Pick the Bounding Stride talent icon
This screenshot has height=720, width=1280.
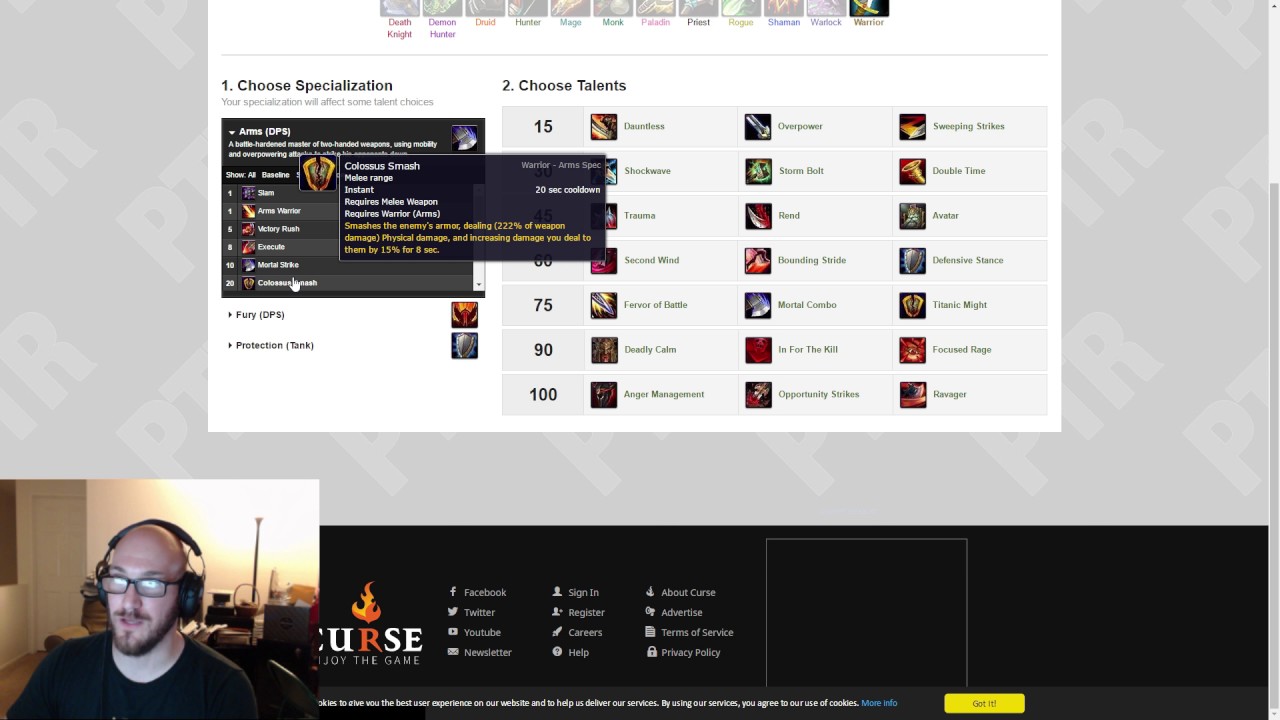point(758,261)
